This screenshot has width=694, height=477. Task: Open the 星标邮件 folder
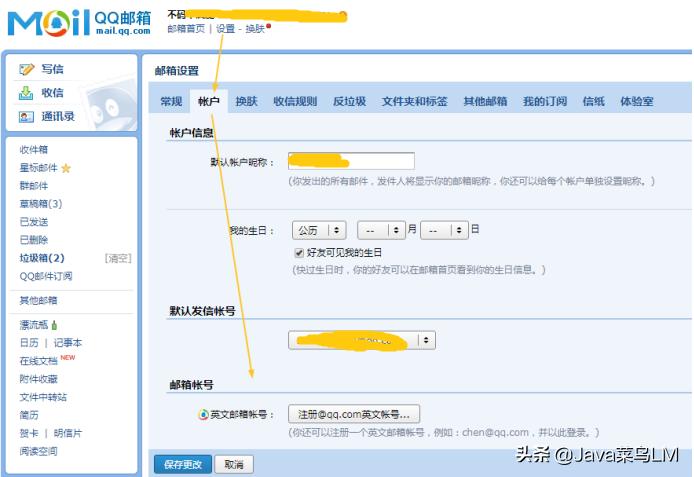(x=39, y=168)
